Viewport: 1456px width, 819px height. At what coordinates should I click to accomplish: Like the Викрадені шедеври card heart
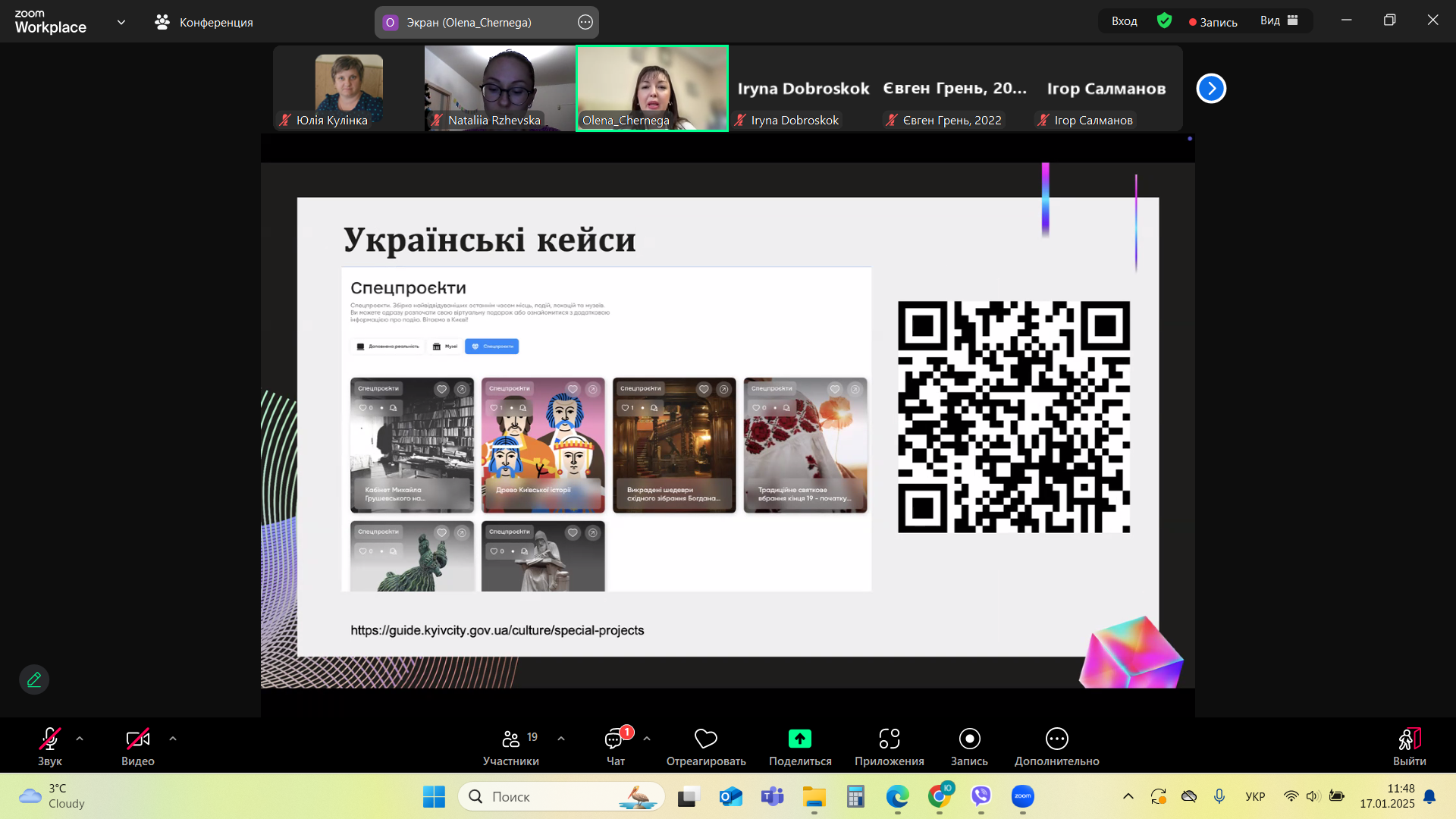[x=704, y=389]
